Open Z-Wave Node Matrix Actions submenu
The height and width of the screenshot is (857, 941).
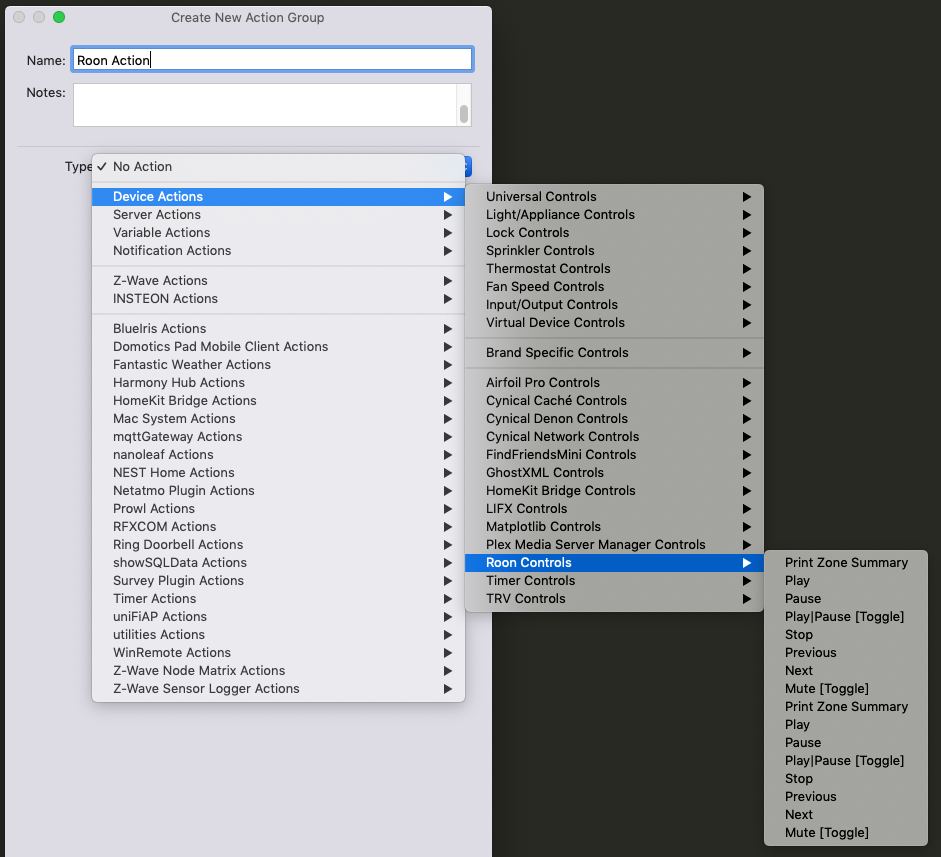pyautogui.click(x=278, y=671)
